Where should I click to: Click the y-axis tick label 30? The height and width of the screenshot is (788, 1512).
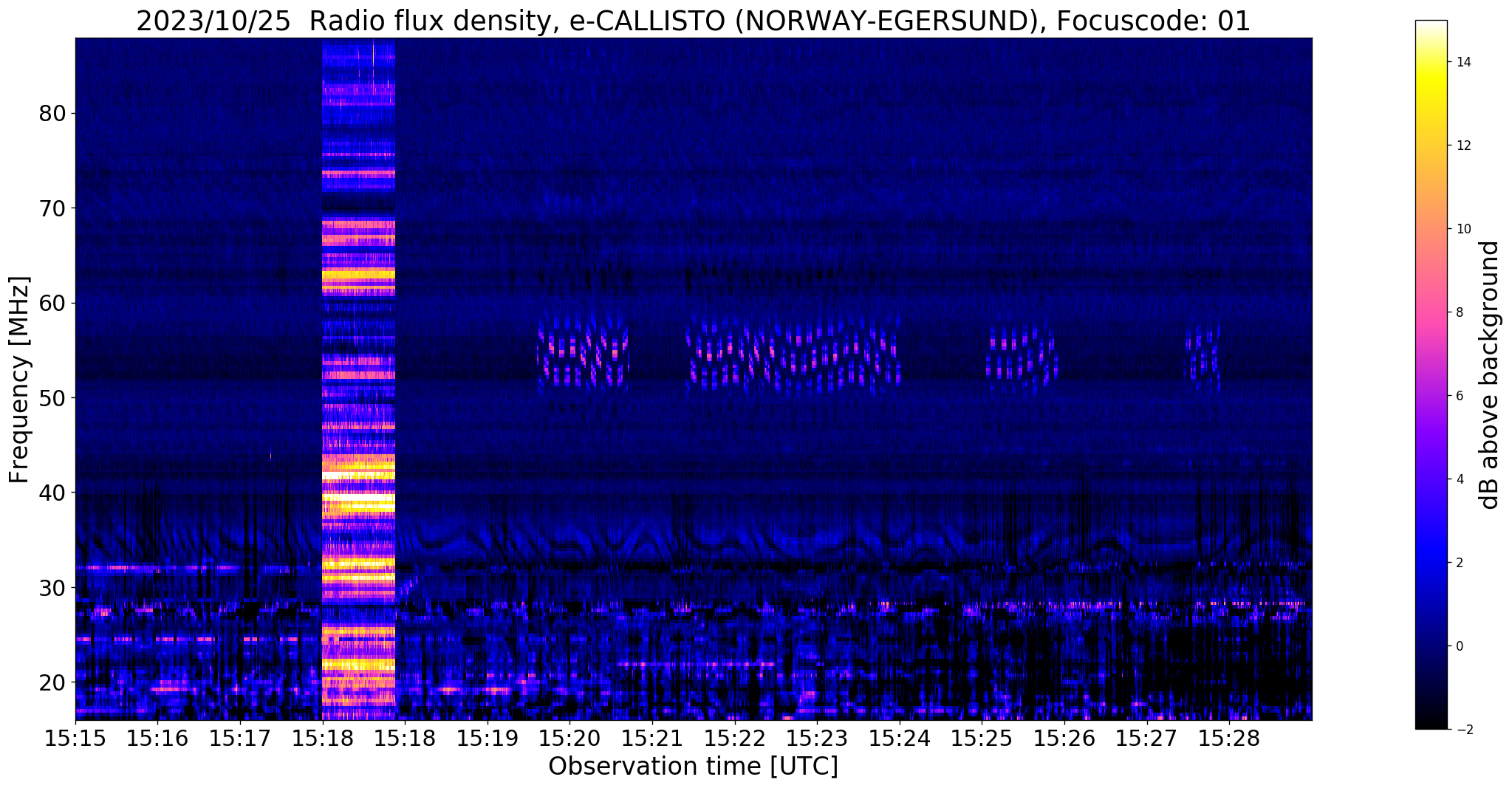tap(52, 587)
